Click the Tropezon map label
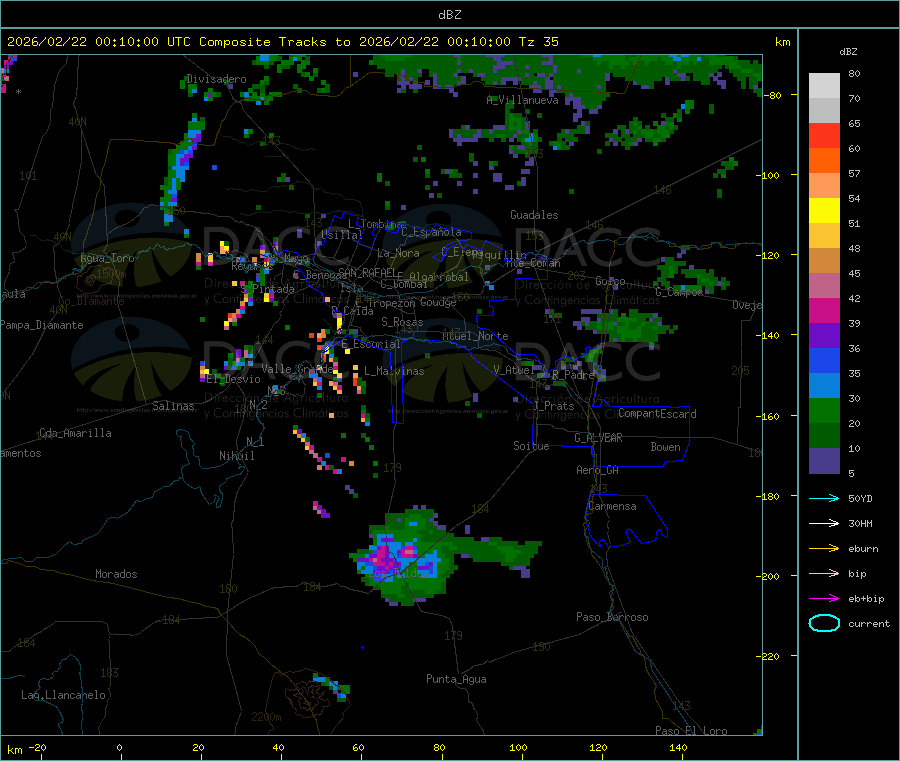Image resolution: width=900 pixels, height=761 pixels. pyautogui.click(x=391, y=303)
